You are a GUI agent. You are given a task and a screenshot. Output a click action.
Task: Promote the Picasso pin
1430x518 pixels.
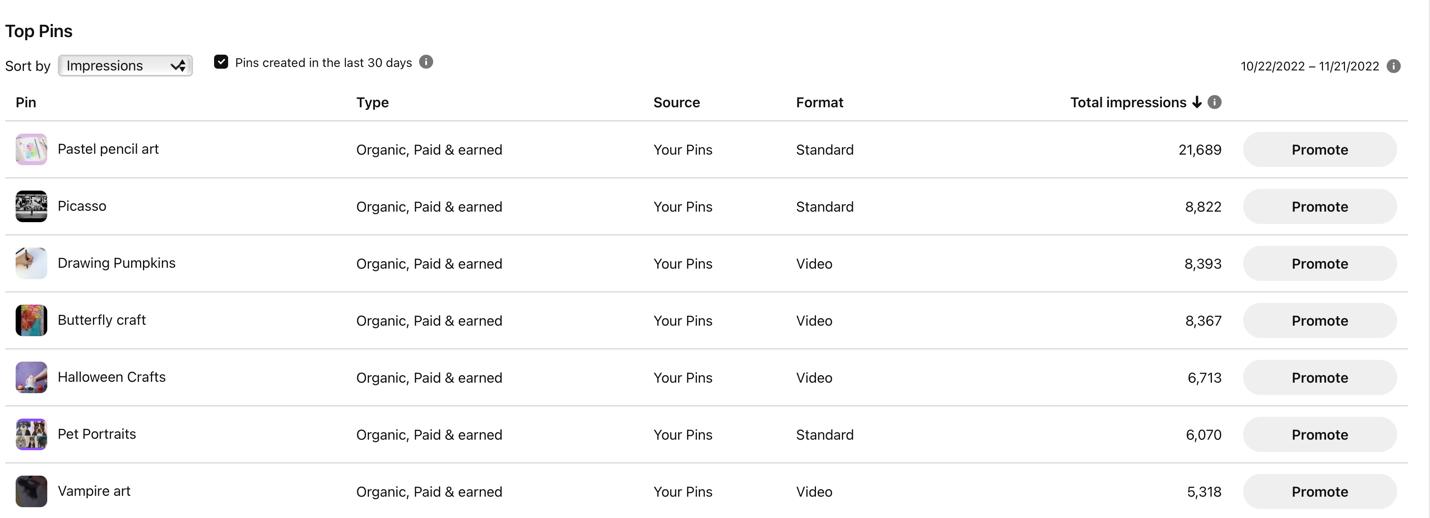tap(1319, 207)
